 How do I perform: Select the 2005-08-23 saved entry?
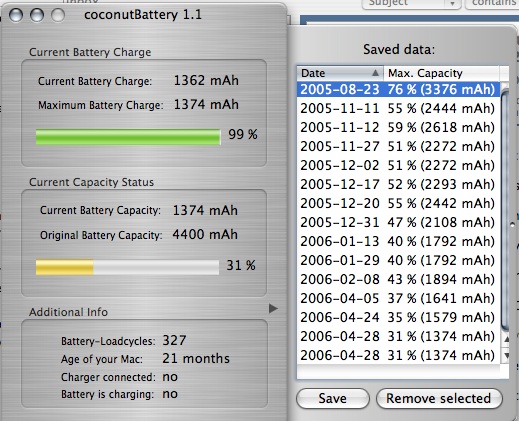(398, 89)
